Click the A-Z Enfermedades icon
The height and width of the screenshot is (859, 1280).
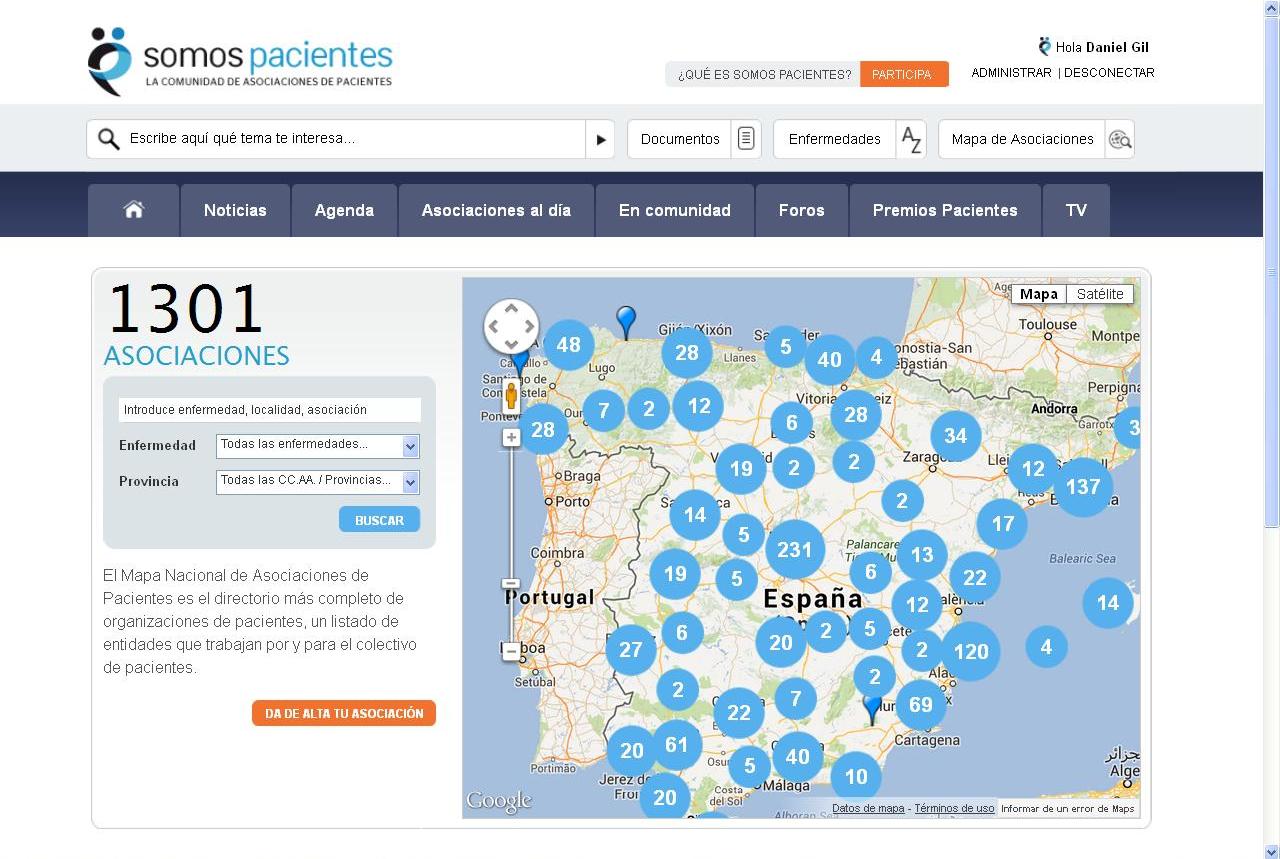point(911,139)
